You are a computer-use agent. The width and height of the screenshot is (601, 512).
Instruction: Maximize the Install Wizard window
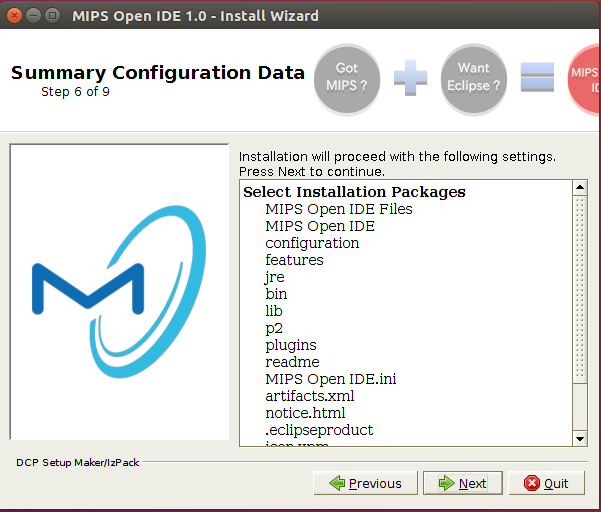pos(53,16)
